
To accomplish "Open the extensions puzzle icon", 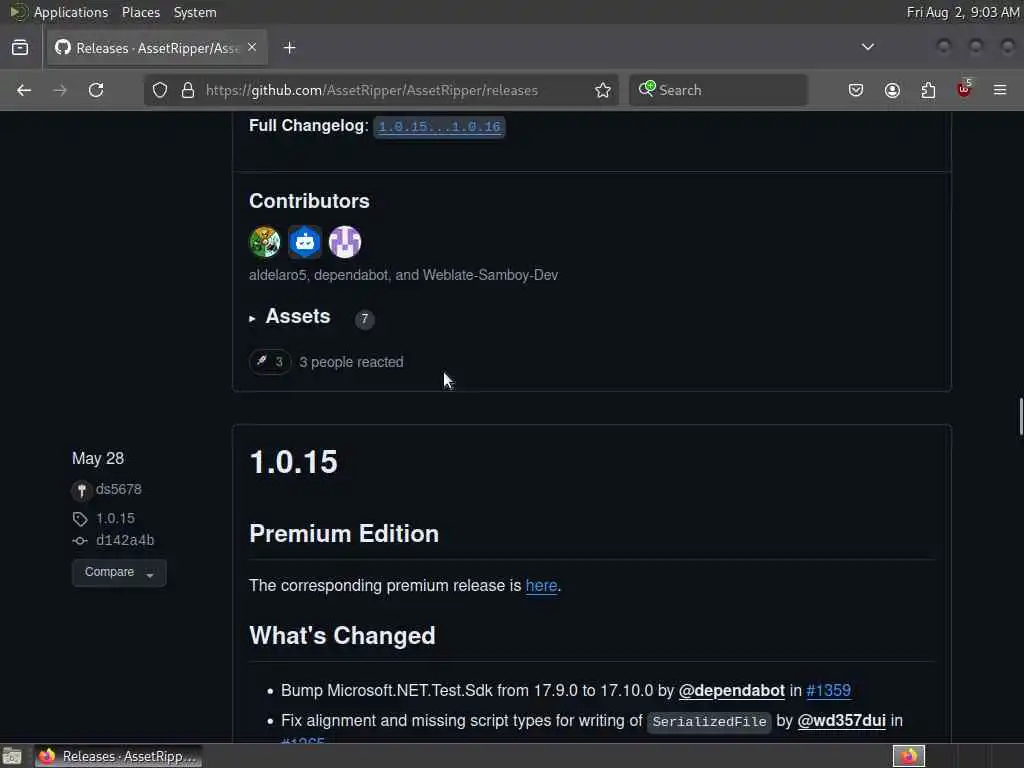I will (928, 90).
